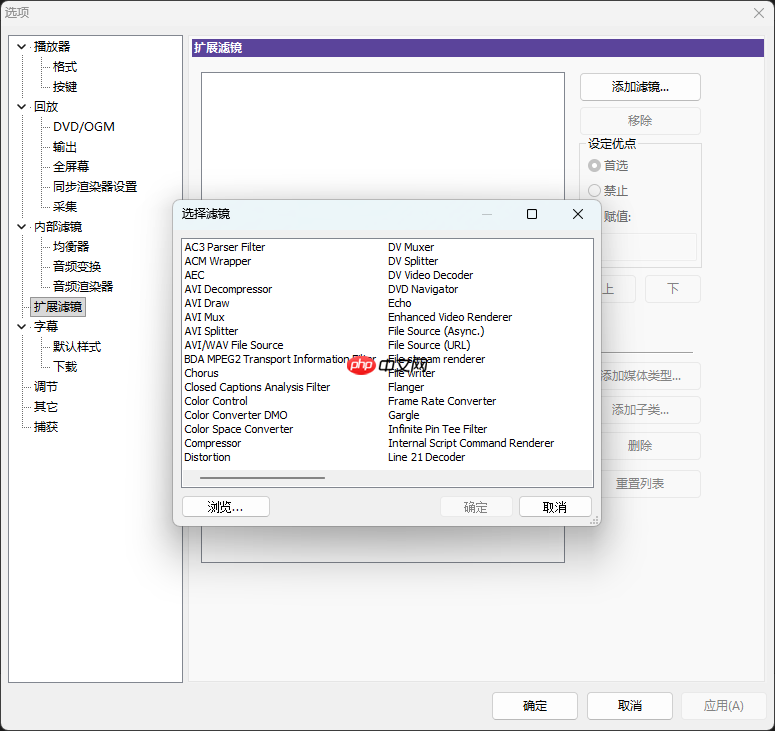Select DVD Navigator filter

(x=423, y=289)
